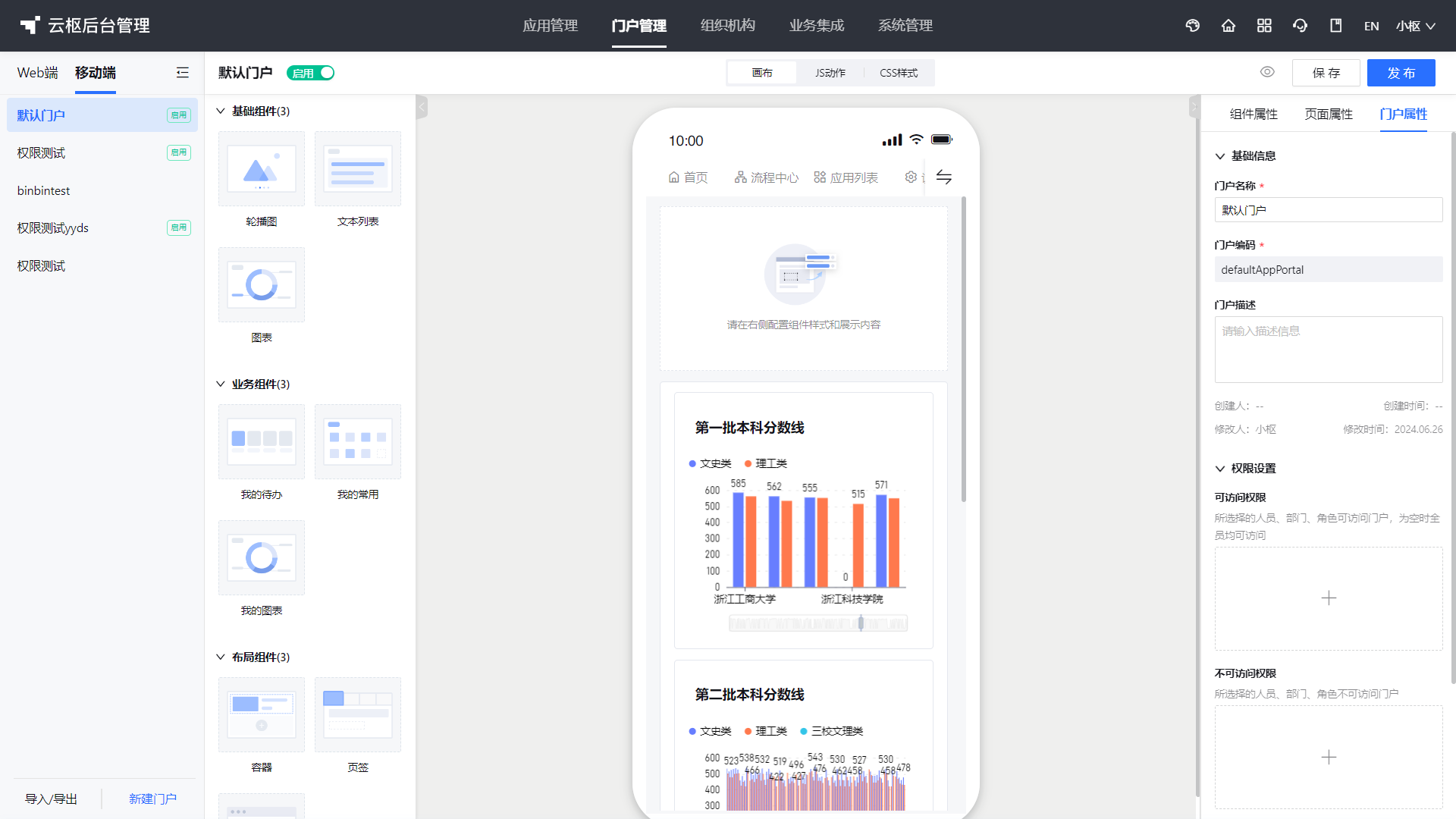Switch to the CSS样式 tab
The width and height of the screenshot is (1456, 819).
[x=899, y=73]
